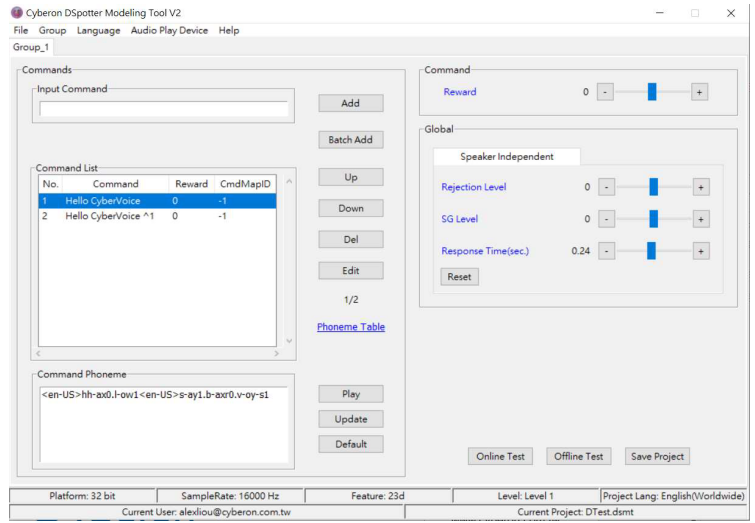The width and height of the screenshot is (755, 523).
Task: Click the Add button
Action: (351, 103)
